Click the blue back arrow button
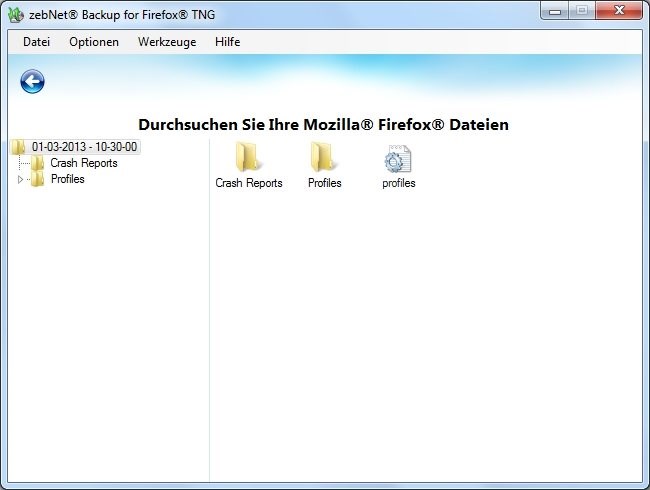Viewport: 650px width, 490px height. 32,81
